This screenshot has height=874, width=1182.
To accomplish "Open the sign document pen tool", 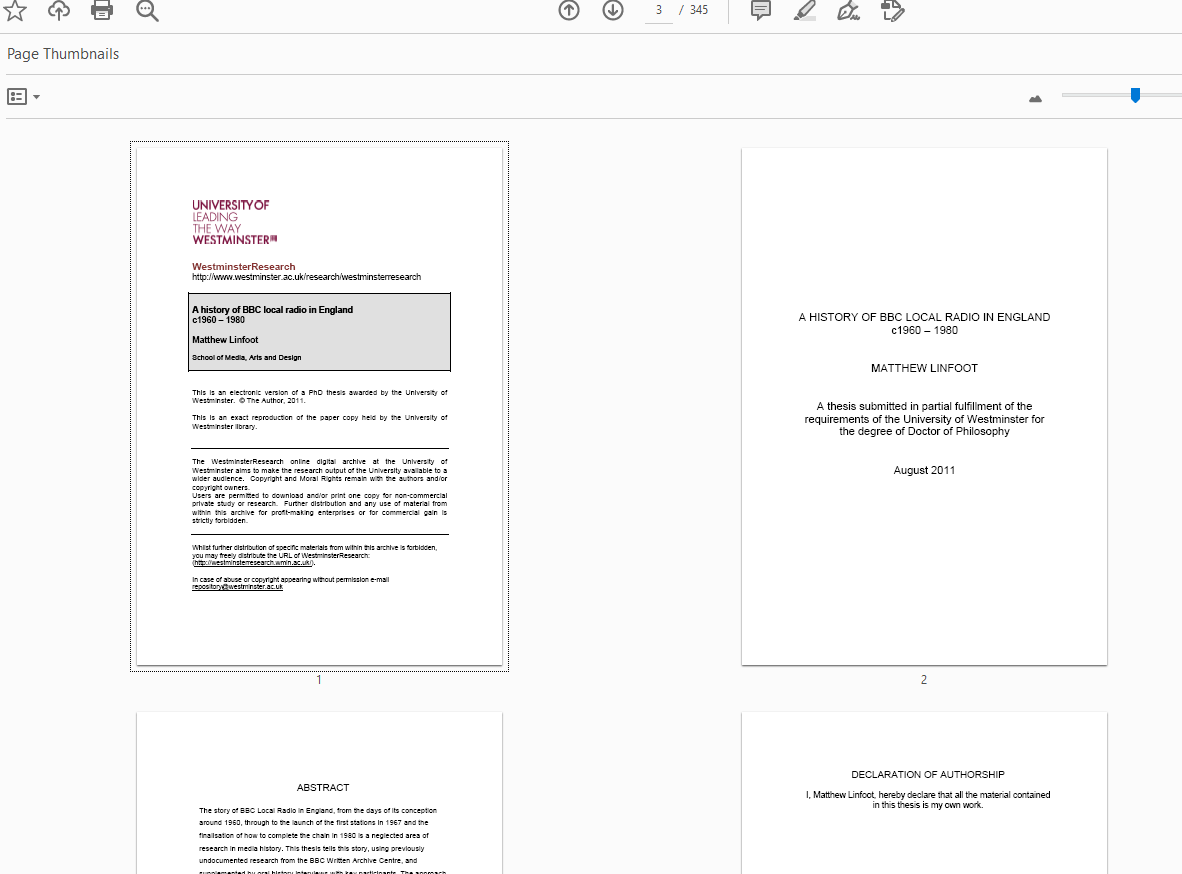I will pos(849,11).
